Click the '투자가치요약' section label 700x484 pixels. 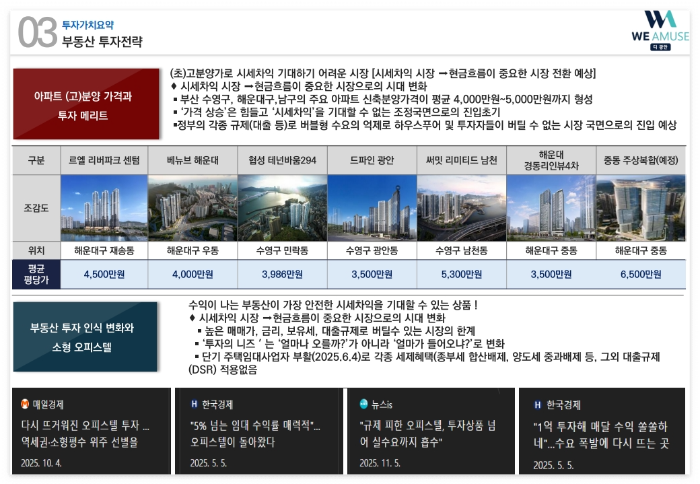pyautogui.click(x=88, y=25)
